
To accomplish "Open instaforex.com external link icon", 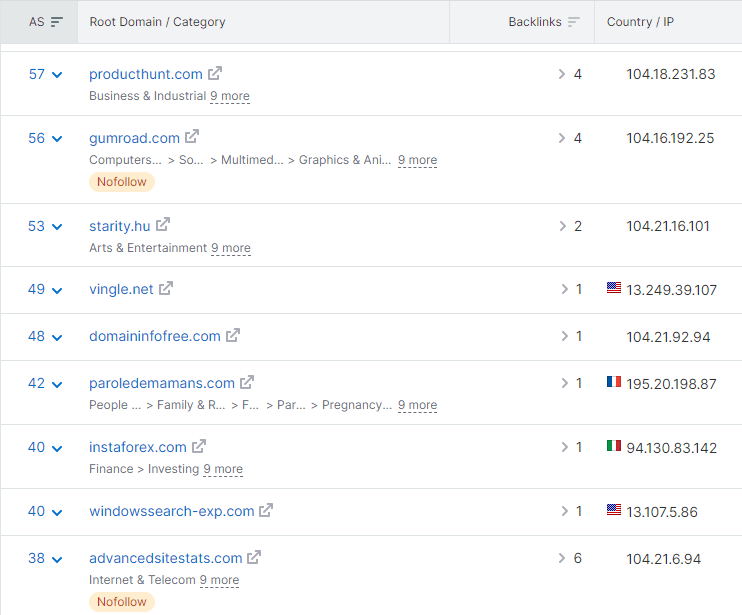I will (199, 446).
